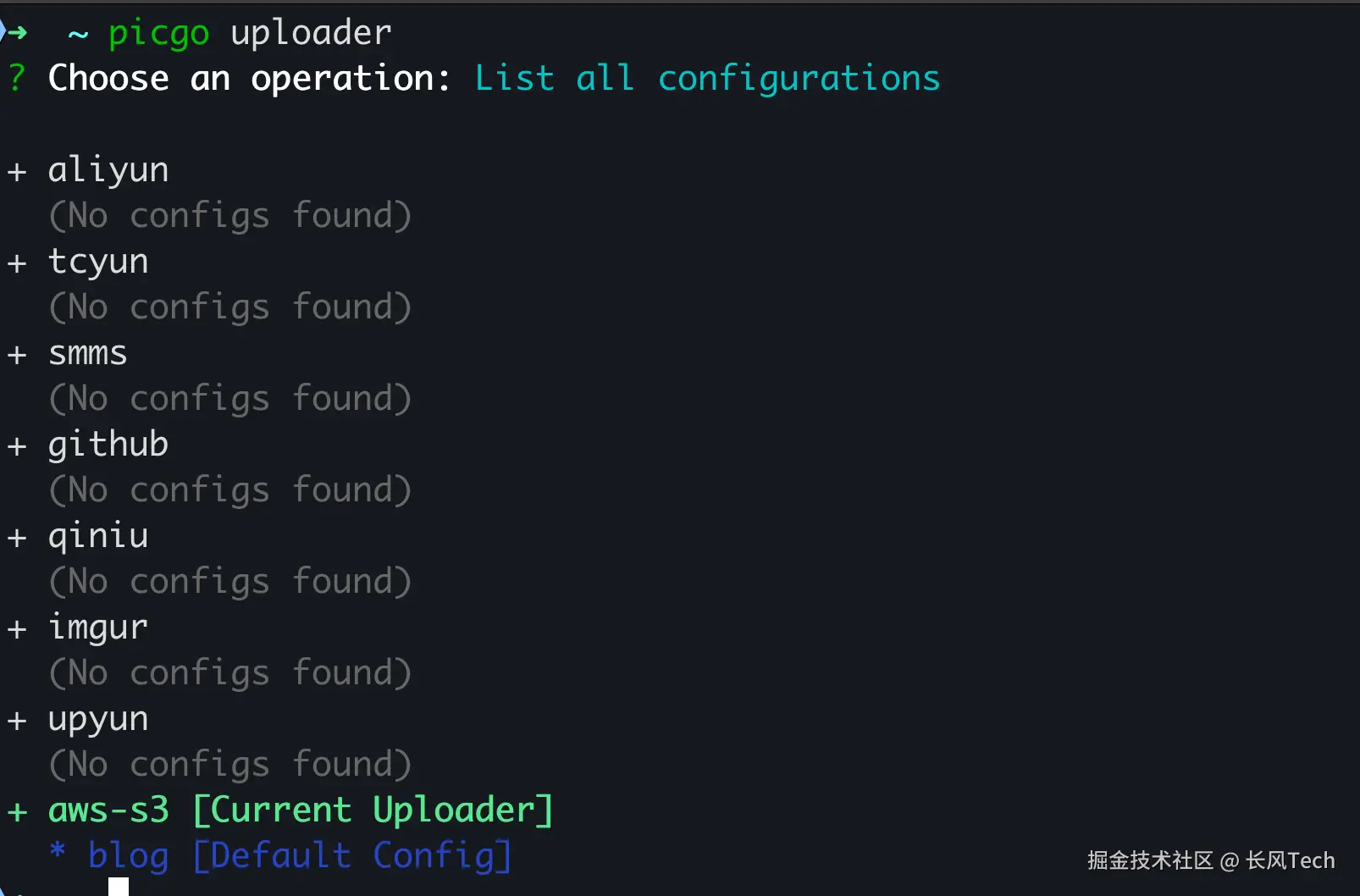Click "(No configs found)" under aliyun
Viewport: 1360px width, 896px height.
(230, 216)
